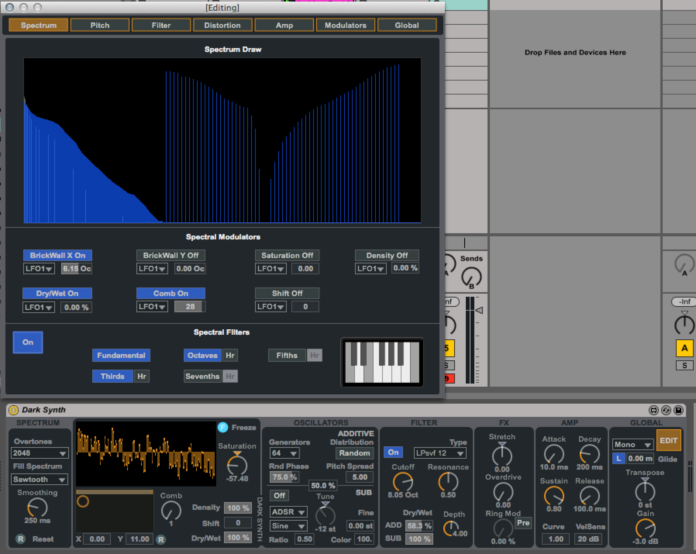
Task: Click the Spectrum Draw display area
Action: (x=222, y=140)
